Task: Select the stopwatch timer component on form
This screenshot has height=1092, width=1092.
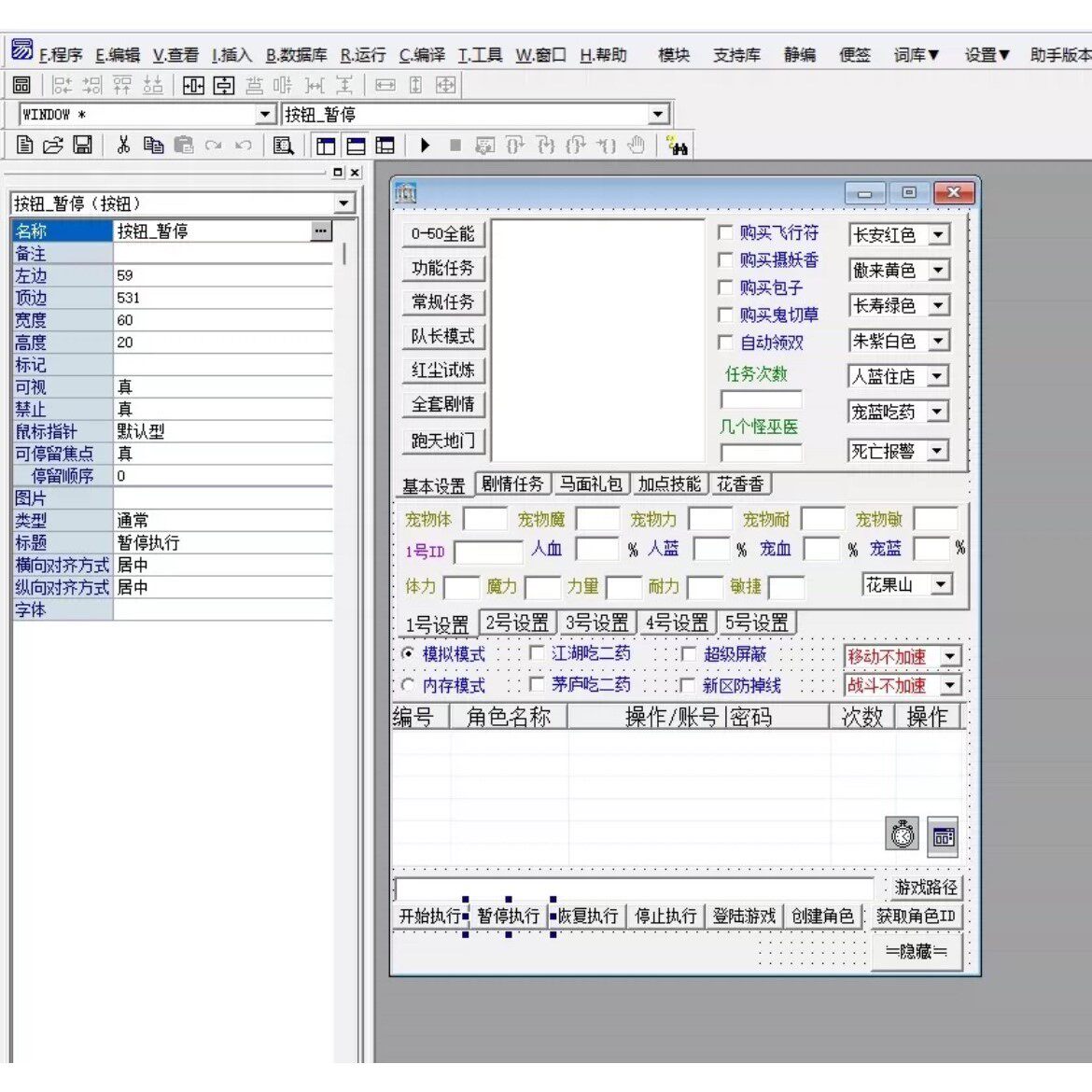Action: tap(903, 834)
